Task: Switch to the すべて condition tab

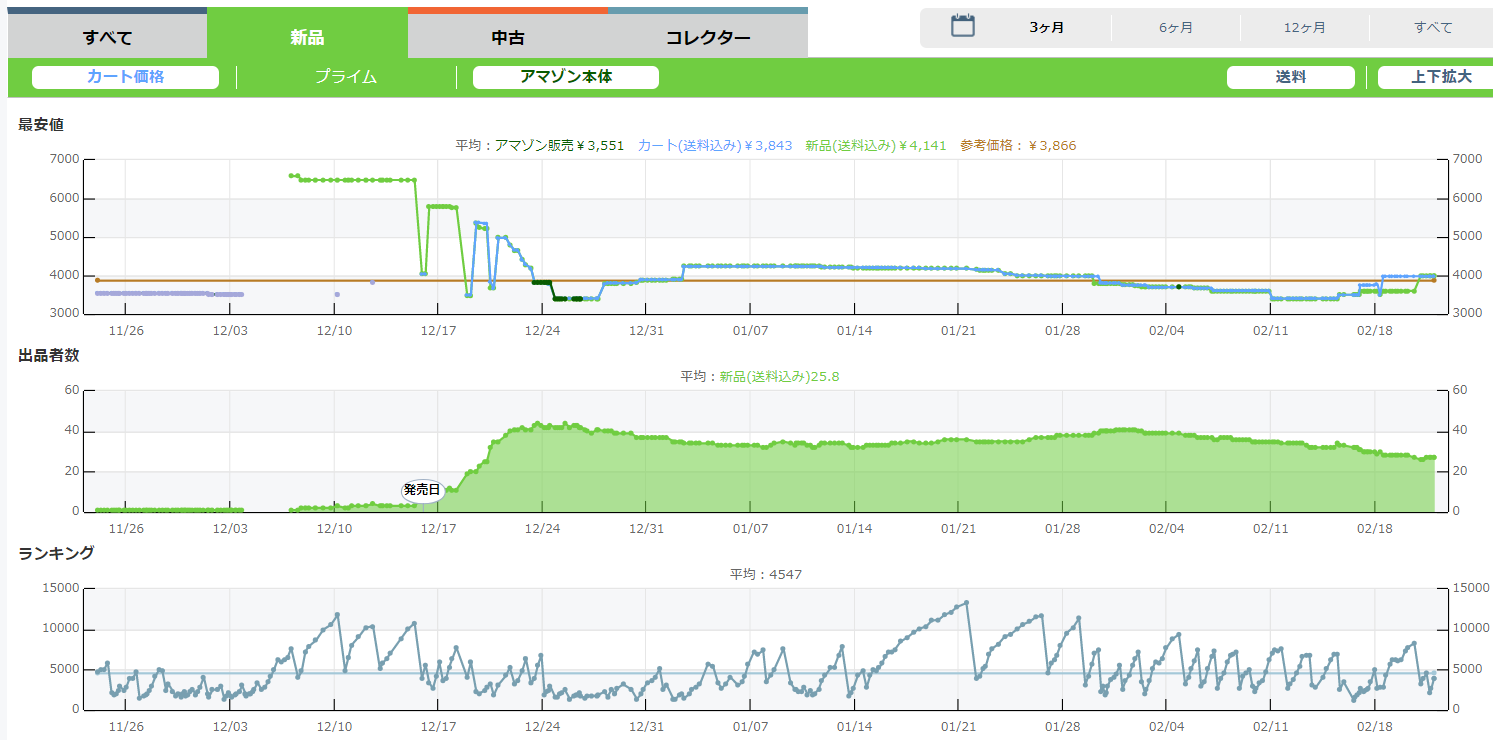Action: coord(107,38)
